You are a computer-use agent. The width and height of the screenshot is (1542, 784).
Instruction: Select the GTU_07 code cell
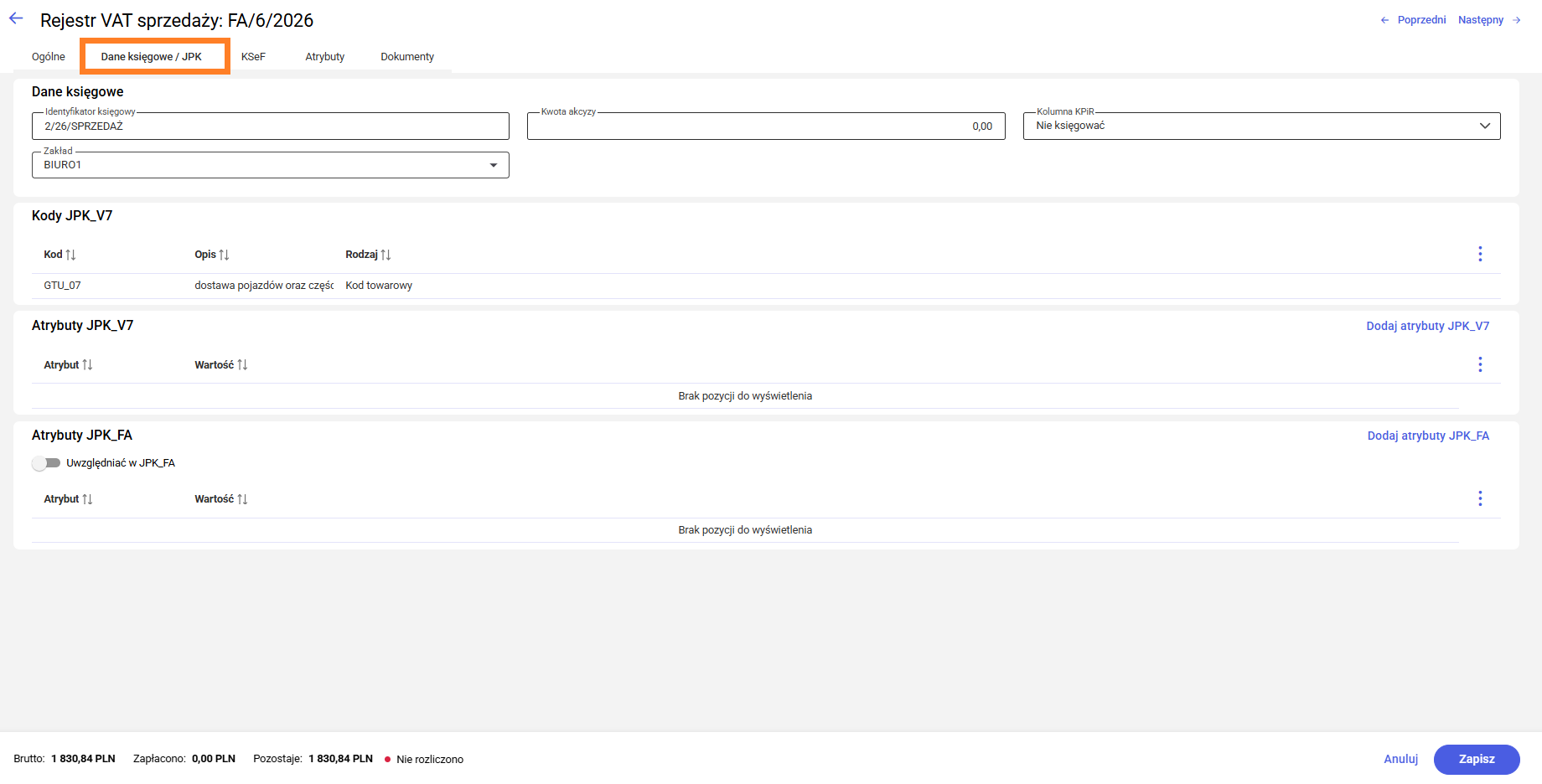[x=63, y=286]
